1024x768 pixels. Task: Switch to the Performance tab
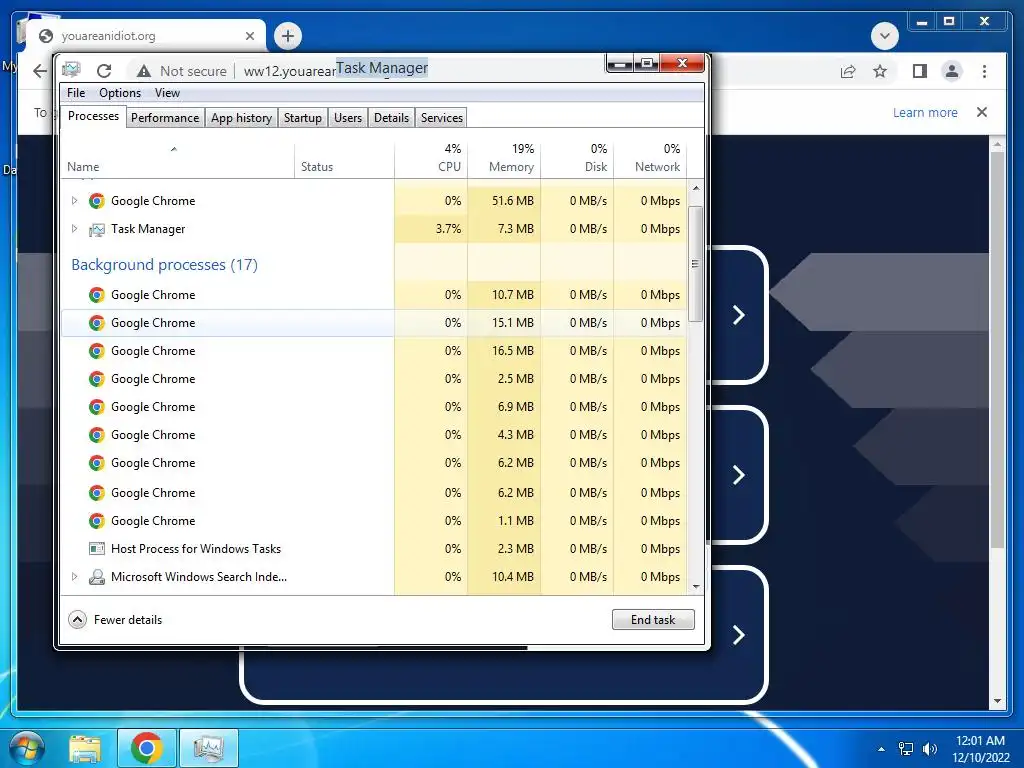[165, 118]
